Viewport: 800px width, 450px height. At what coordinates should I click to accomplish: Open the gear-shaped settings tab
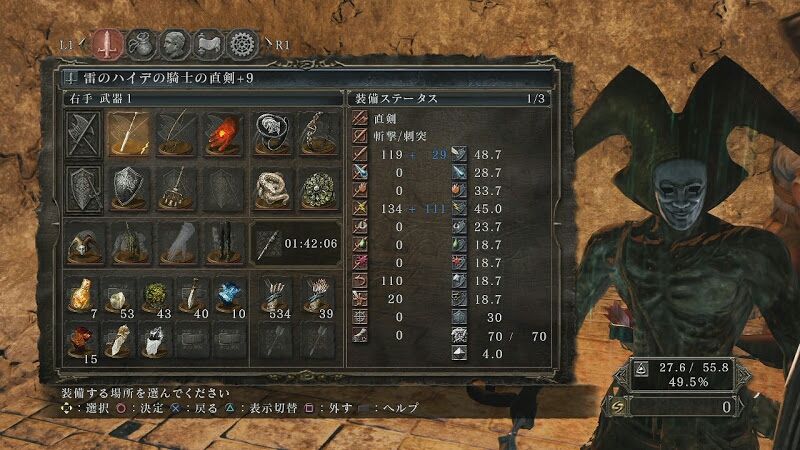242,44
